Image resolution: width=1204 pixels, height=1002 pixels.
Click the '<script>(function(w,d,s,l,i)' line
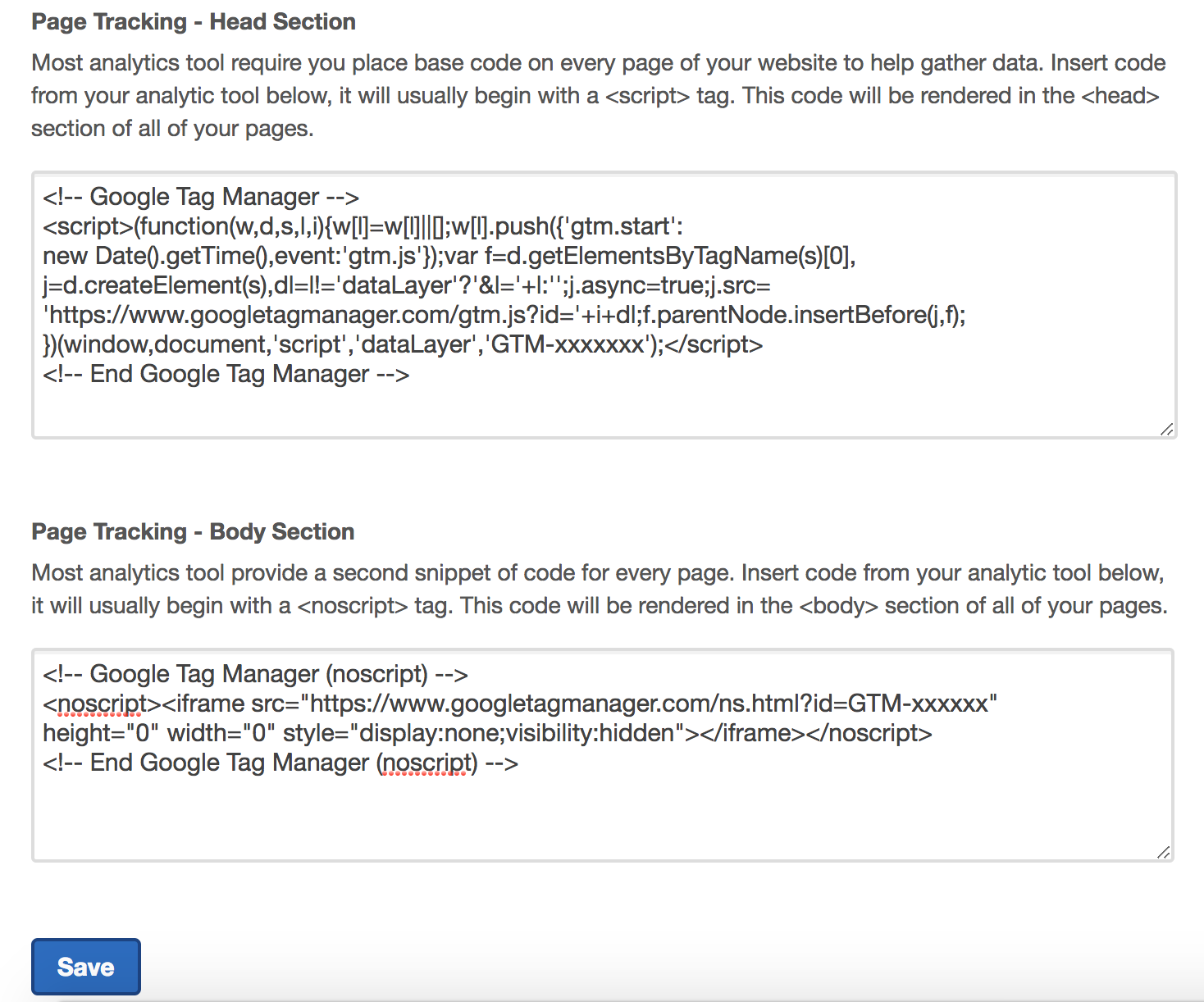click(363, 226)
